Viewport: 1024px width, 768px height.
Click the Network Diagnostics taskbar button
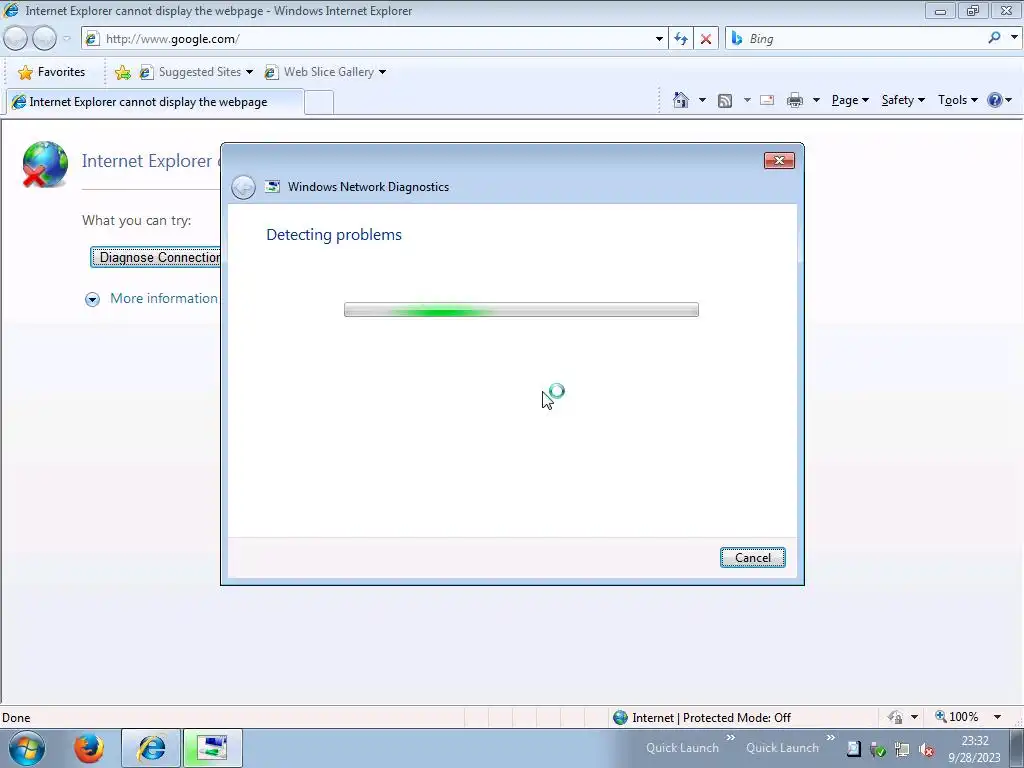click(213, 748)
